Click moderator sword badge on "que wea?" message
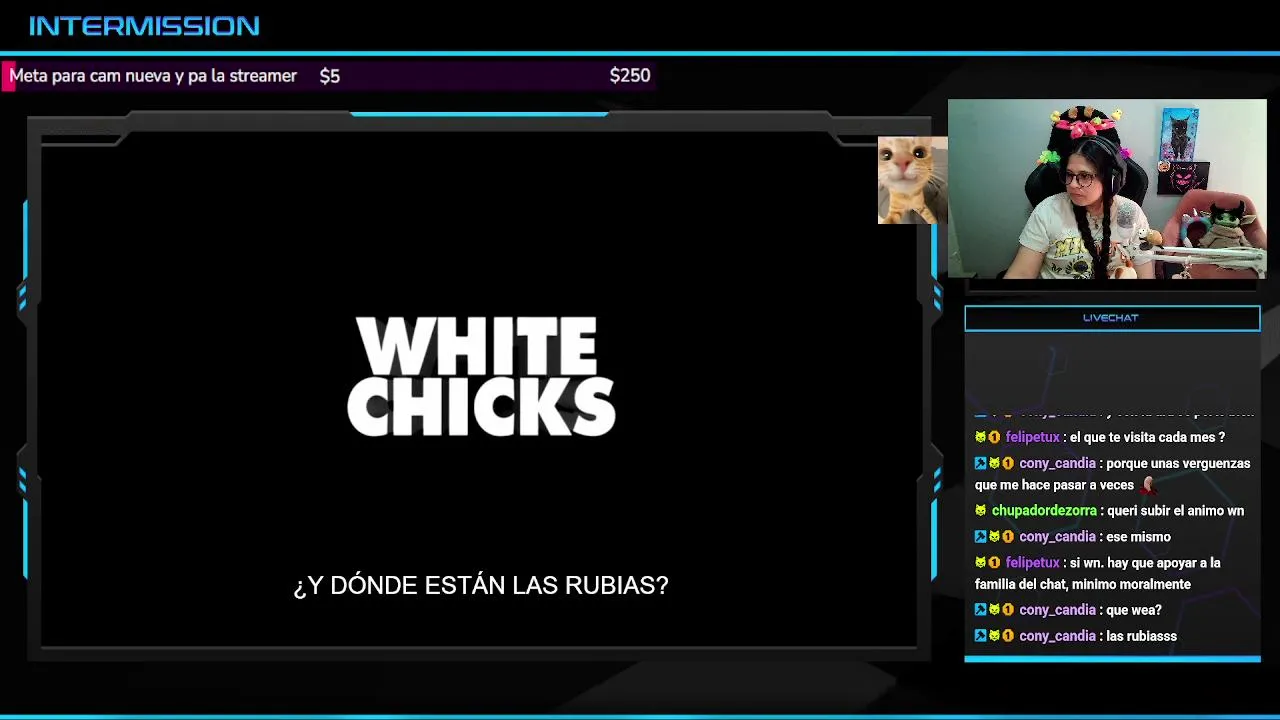This screenshot has height=720, width=1280. pos(980,609)
